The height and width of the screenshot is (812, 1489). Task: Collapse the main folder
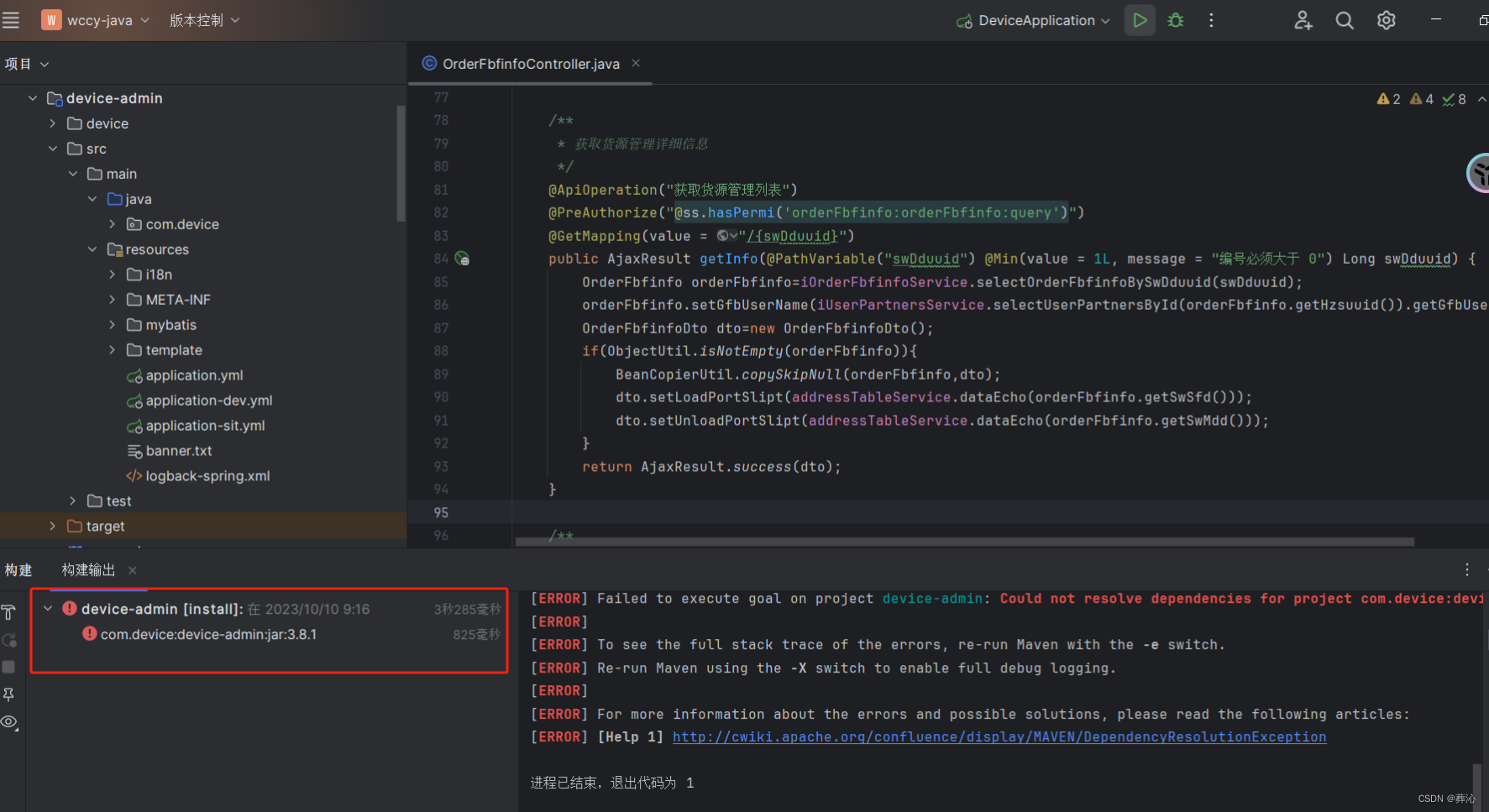[73, 174]
